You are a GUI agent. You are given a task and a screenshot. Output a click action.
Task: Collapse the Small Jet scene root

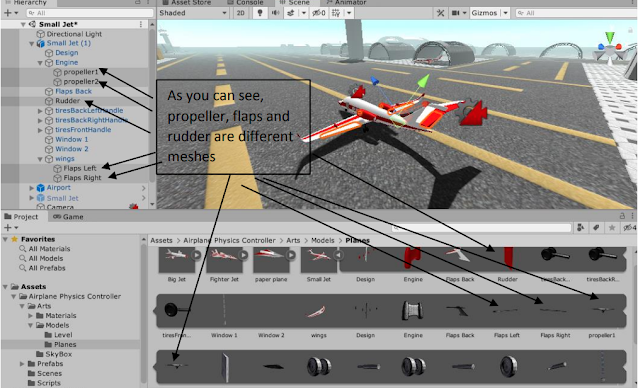(x=23, y=24)
